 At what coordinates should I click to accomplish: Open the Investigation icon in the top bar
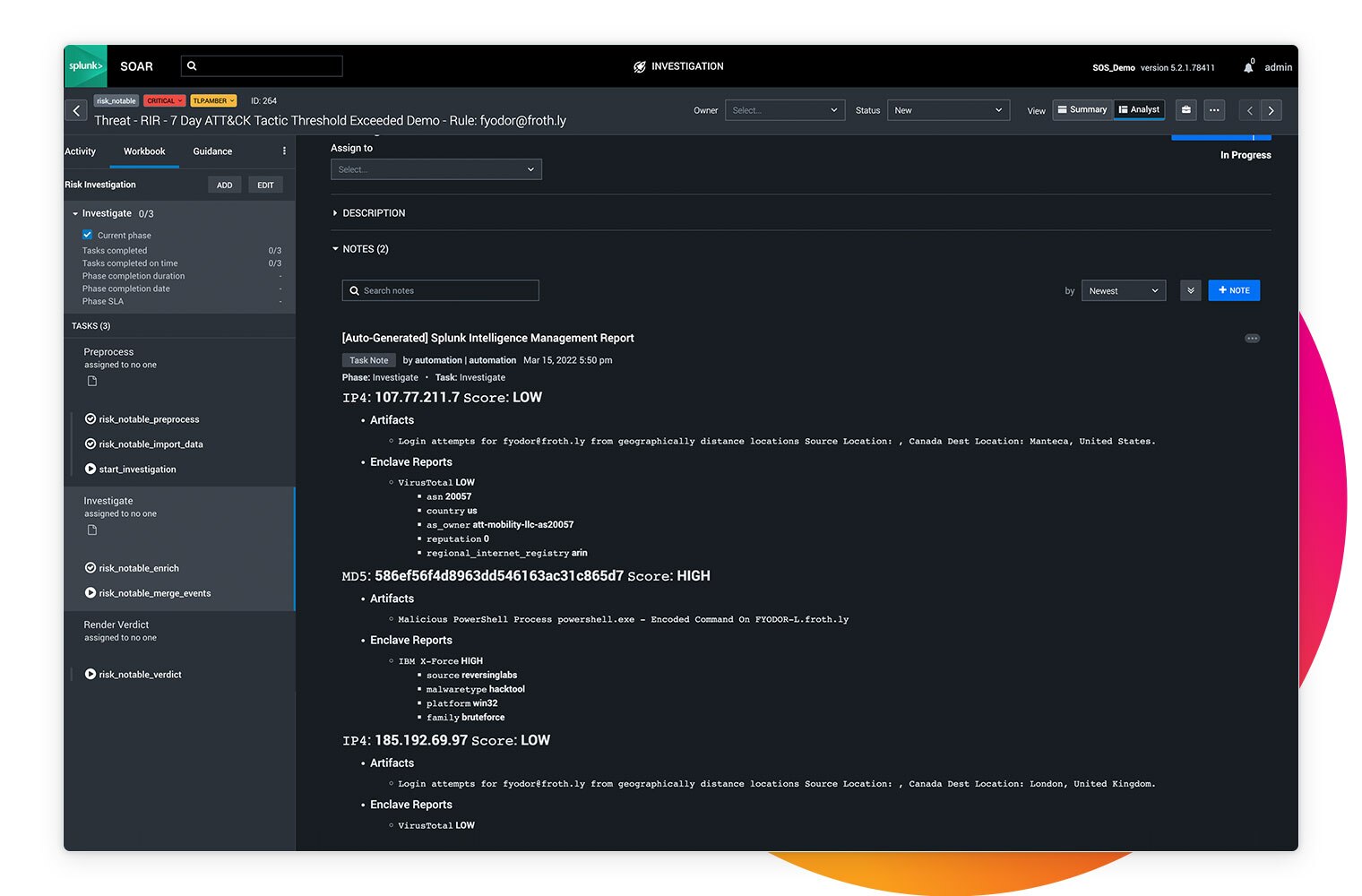[639, 65]
